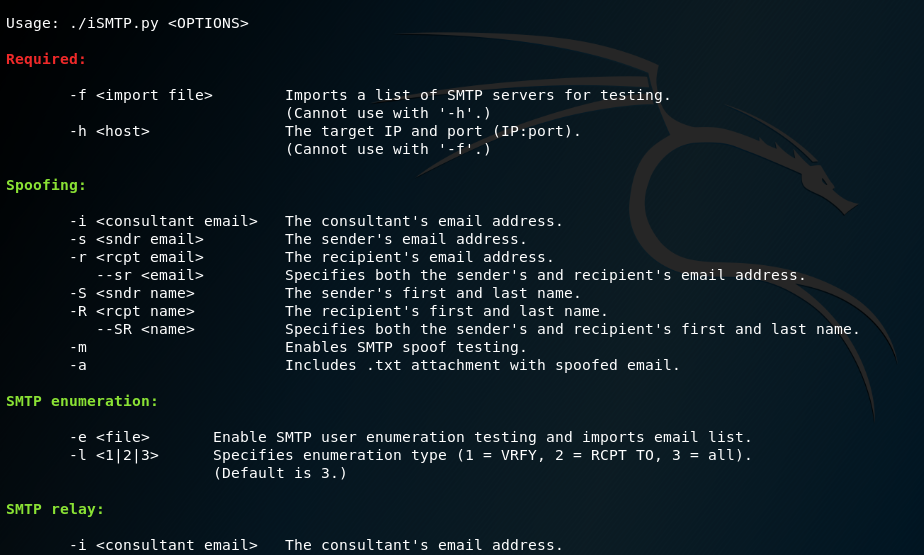Click the "Includes .txt attachment" description line
The width and height of the screenshot is (924, 555).
(482, 365)
